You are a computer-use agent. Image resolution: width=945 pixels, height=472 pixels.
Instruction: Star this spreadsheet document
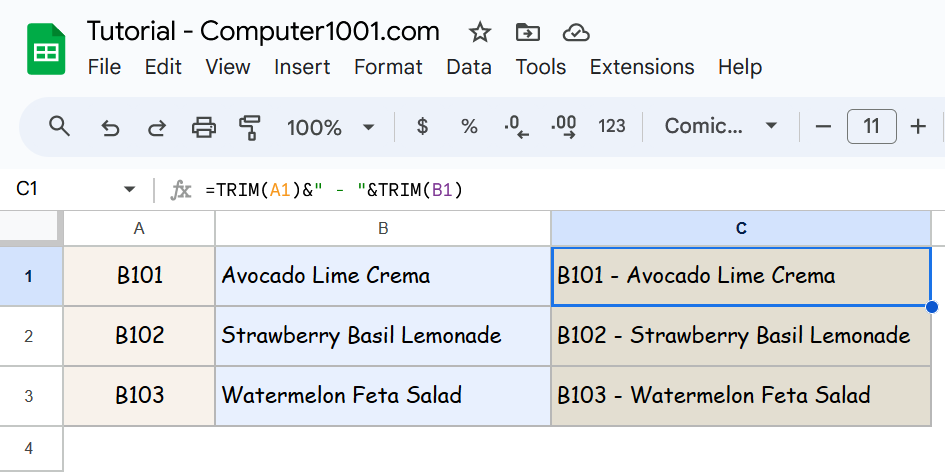(480, 32)
